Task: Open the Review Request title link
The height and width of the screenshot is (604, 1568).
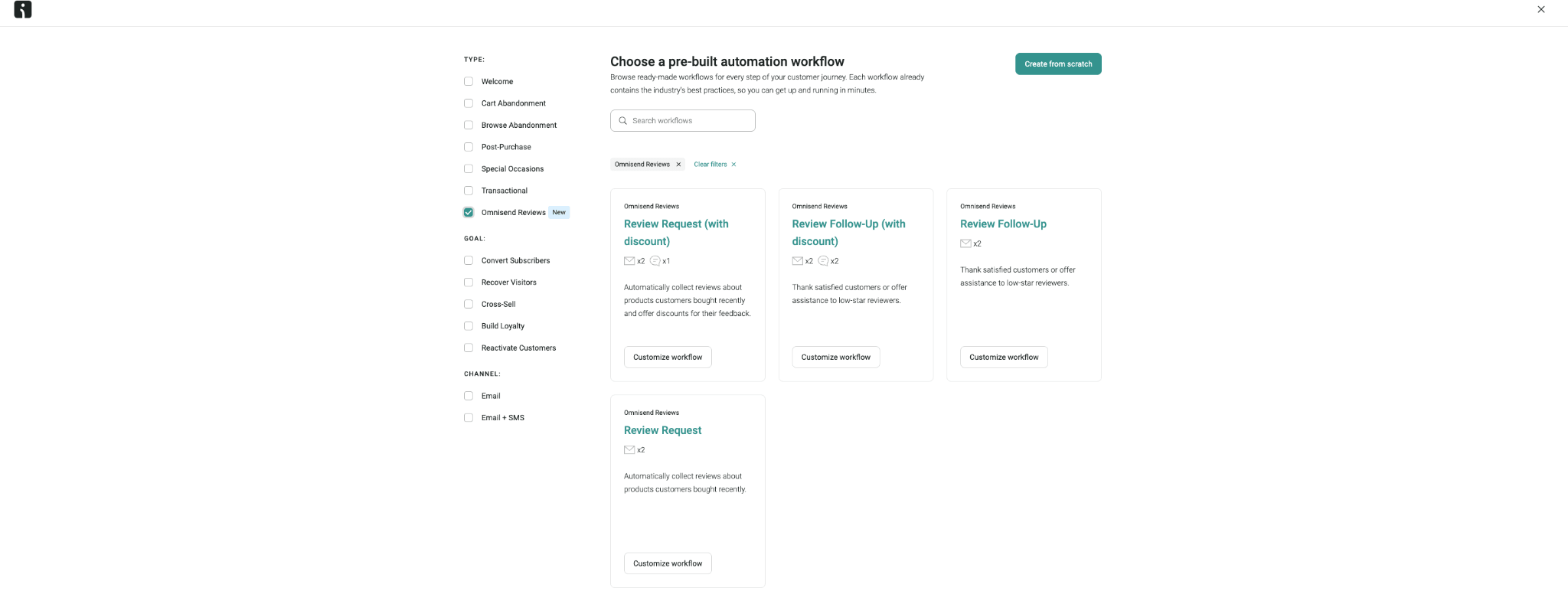Action: 662,430
